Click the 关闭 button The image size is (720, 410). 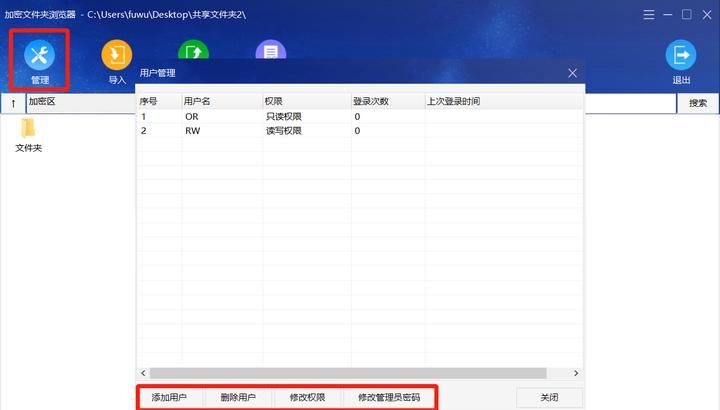click(x=549, y=398)
